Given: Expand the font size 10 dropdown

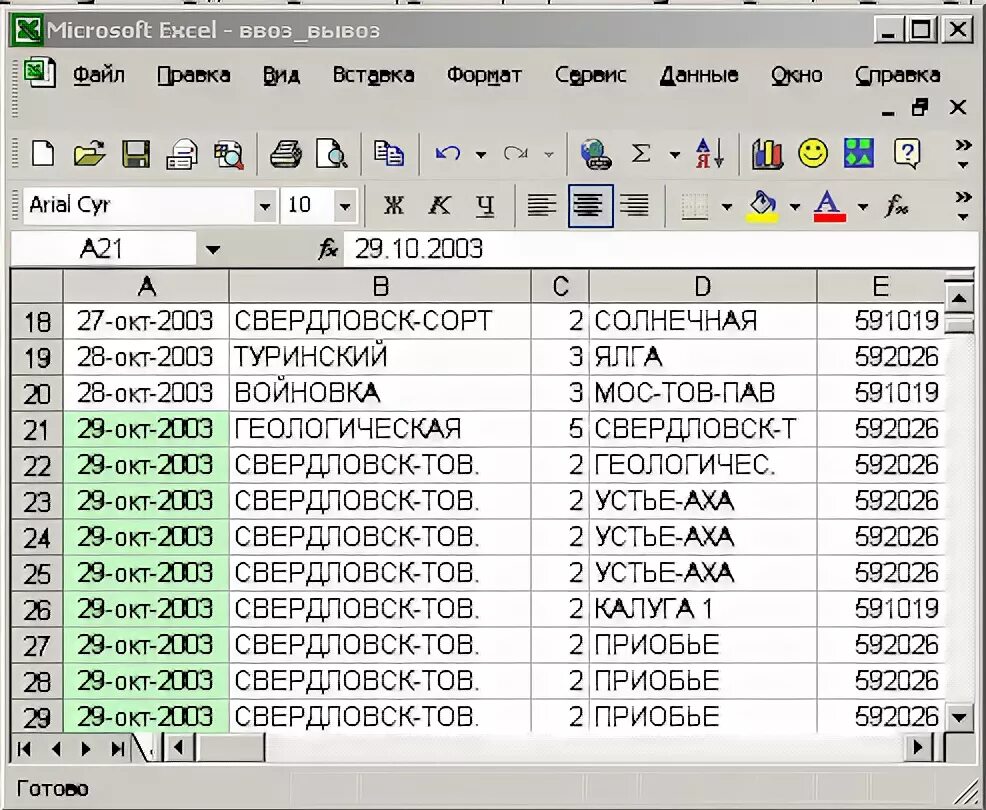Looking at the screenshot, I should [345, 206].
